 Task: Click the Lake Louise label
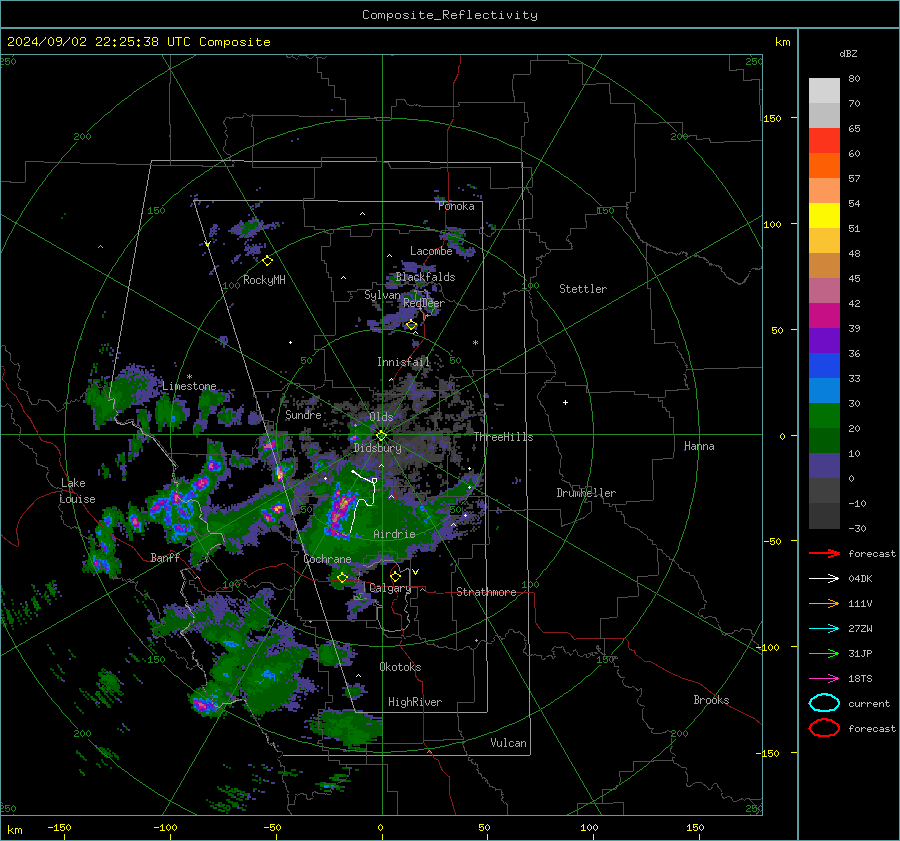point(77,491)
